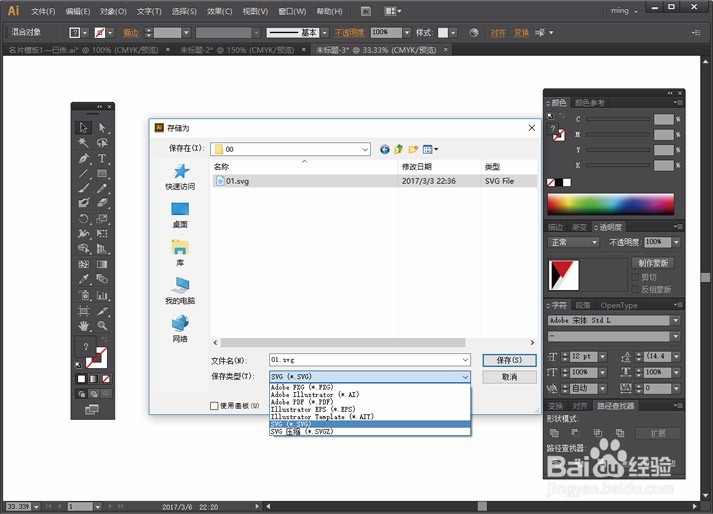Open the file name dropdown arrow
Viewport: 713px width, 514px height.
465,360
